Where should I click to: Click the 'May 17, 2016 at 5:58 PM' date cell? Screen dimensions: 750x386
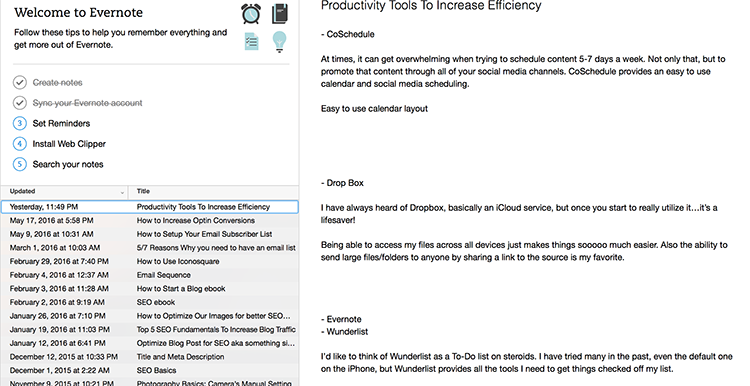[x=51, y=221]
